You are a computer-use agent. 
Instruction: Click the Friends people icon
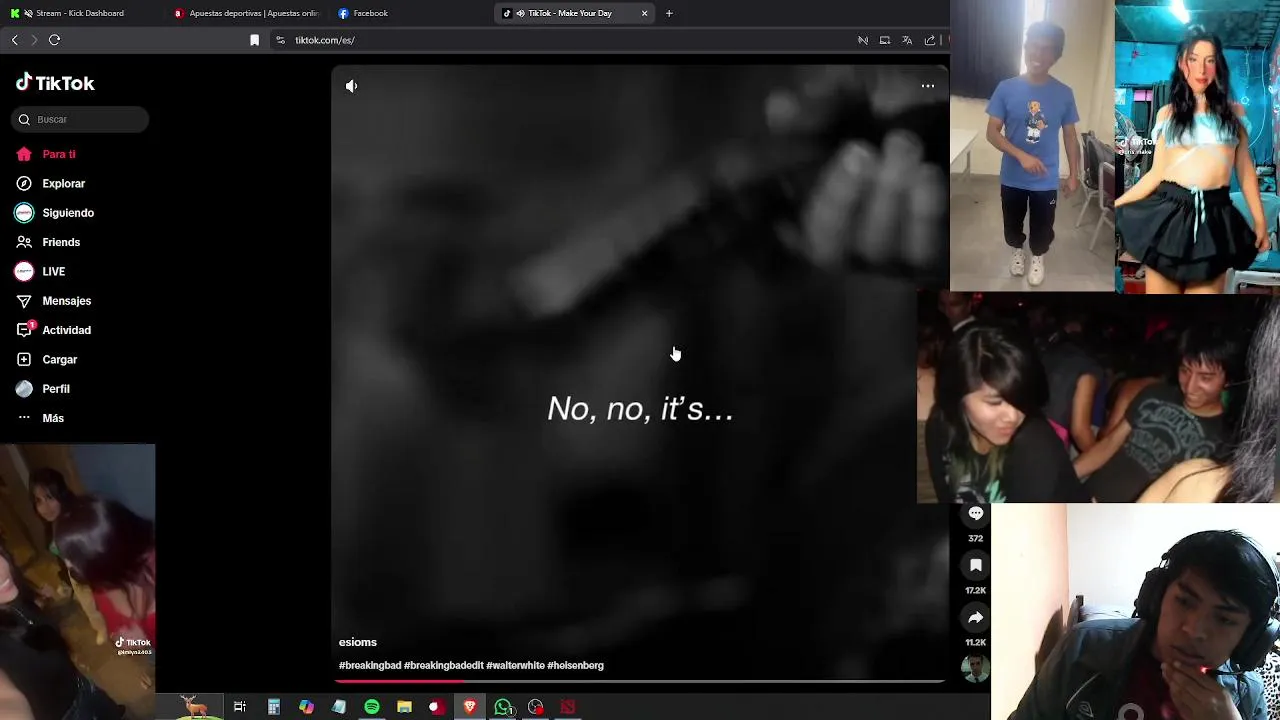point(24,242)
